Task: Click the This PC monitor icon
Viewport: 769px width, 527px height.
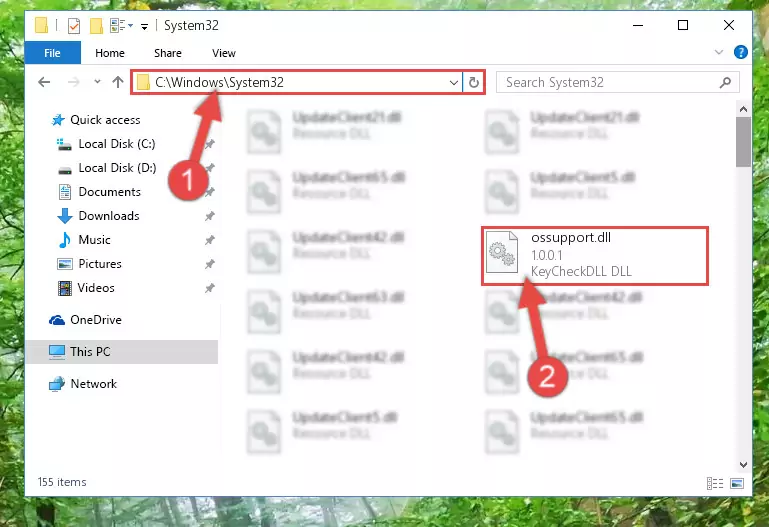Action: (57, 352)
